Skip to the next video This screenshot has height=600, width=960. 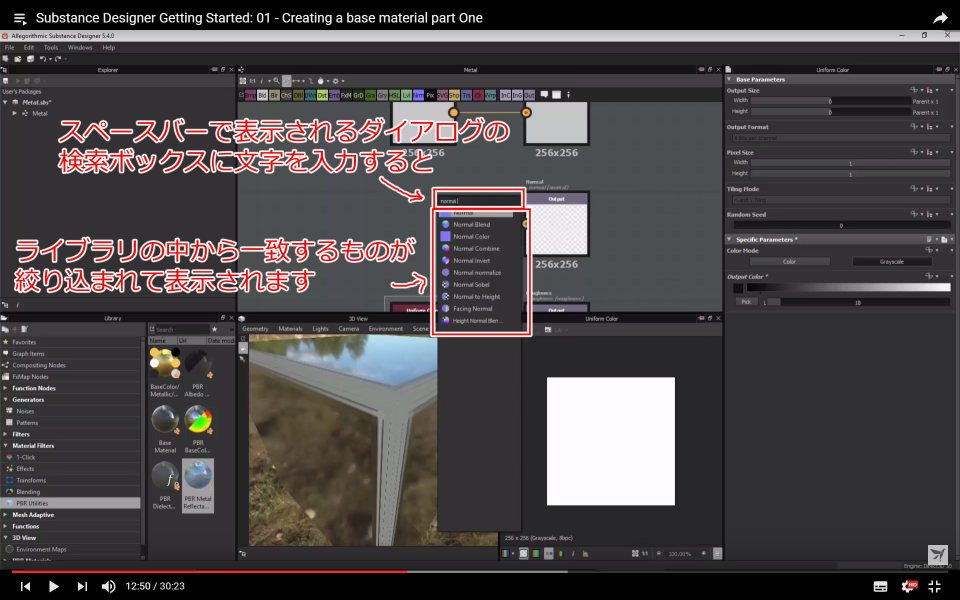tap(82, 586)
